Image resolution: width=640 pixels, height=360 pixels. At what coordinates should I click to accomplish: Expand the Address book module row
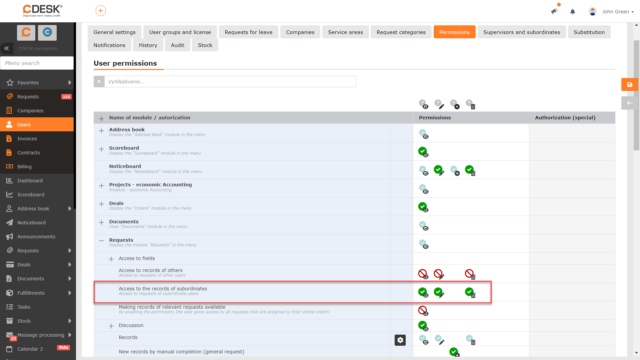tap(101, 131)
